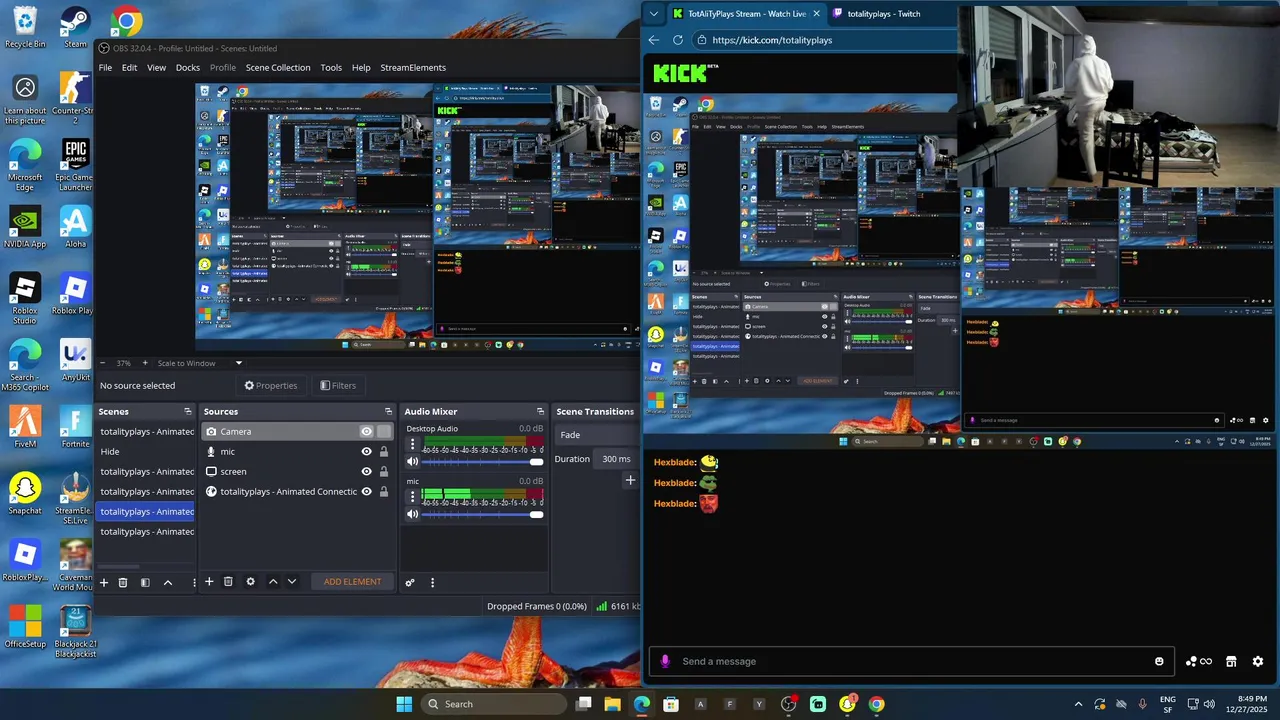Zoom out the OBS preview

click(101, 363)
